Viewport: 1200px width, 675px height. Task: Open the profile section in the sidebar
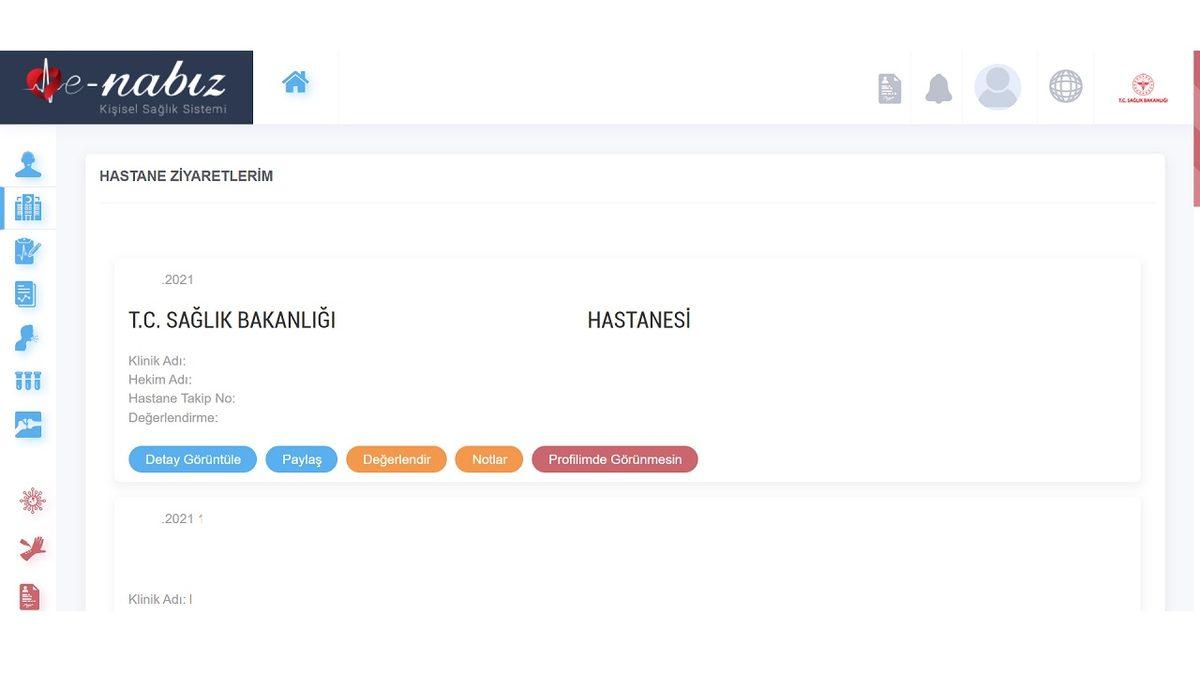point(27,161)
